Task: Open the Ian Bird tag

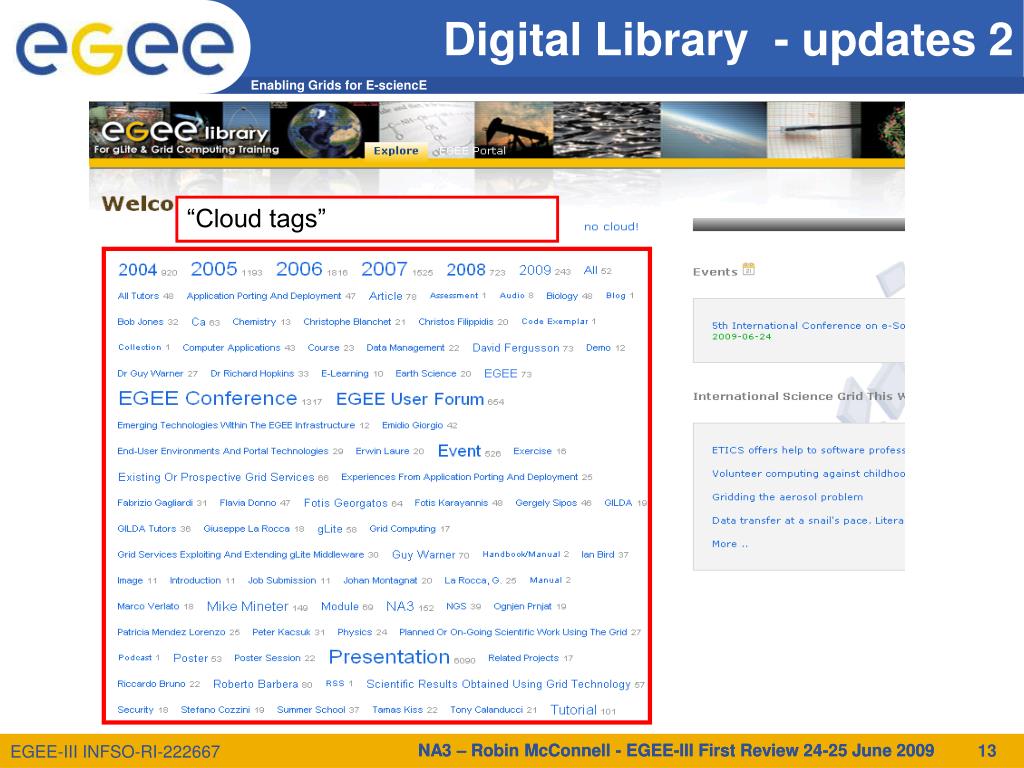Action: (598, 554)
